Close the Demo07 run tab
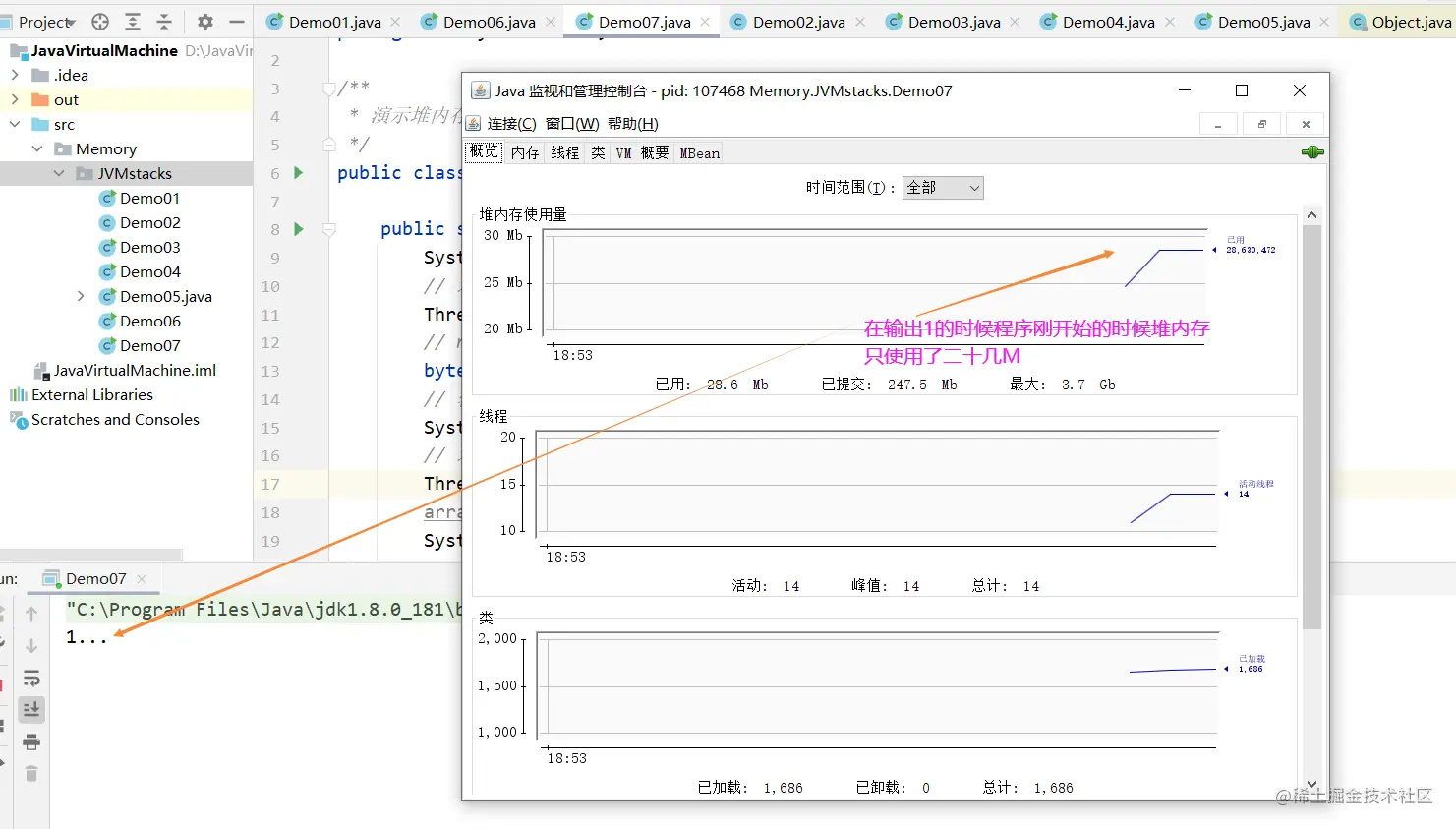 pyautogui.click(x=142, y=579)
